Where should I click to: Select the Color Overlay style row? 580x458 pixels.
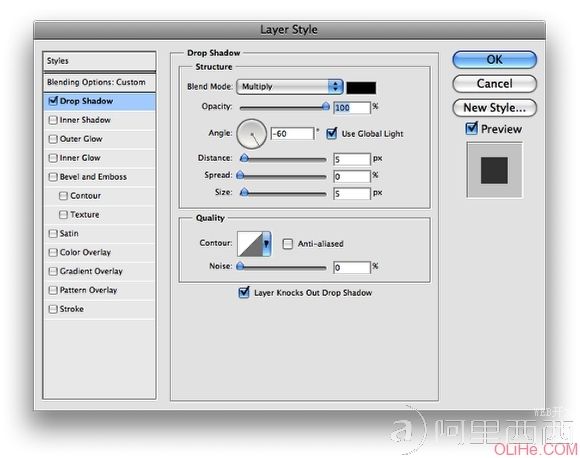pos(99,252)
